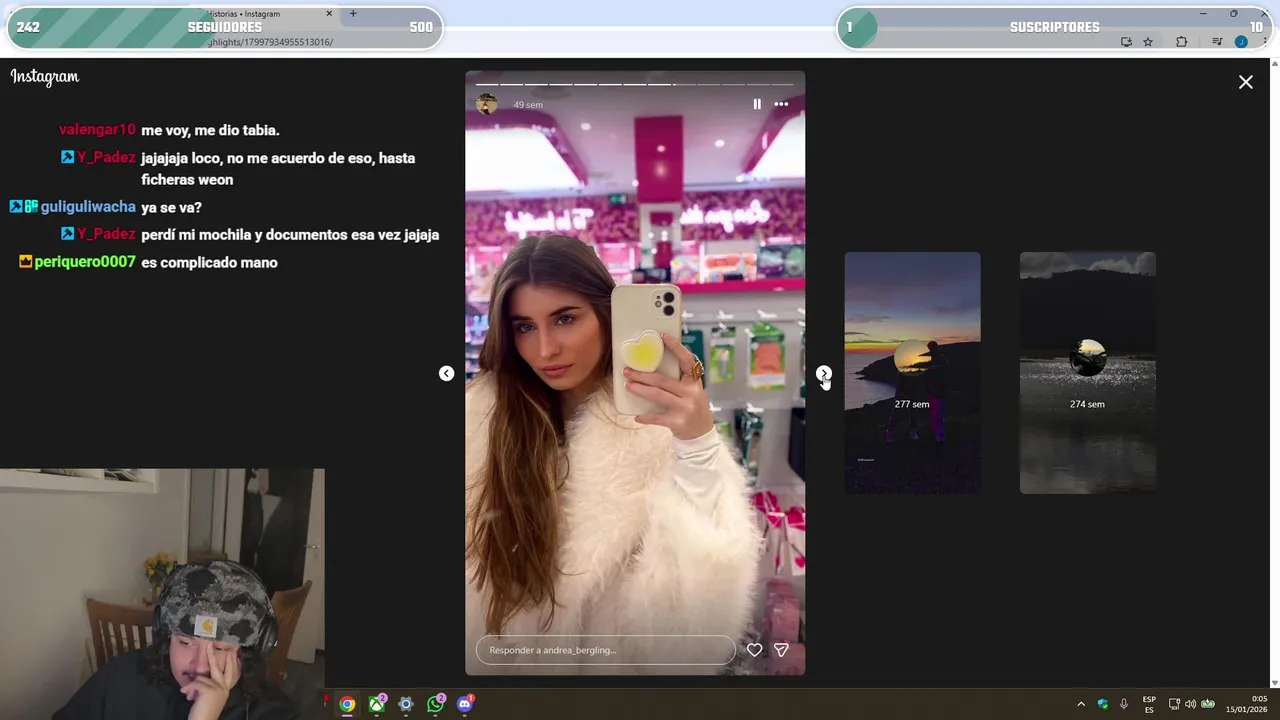This screenshot has height=720, width=1280.
Task: Click the reply field 'Responder a andrea_bergling...'
Action: coord(605,650)
